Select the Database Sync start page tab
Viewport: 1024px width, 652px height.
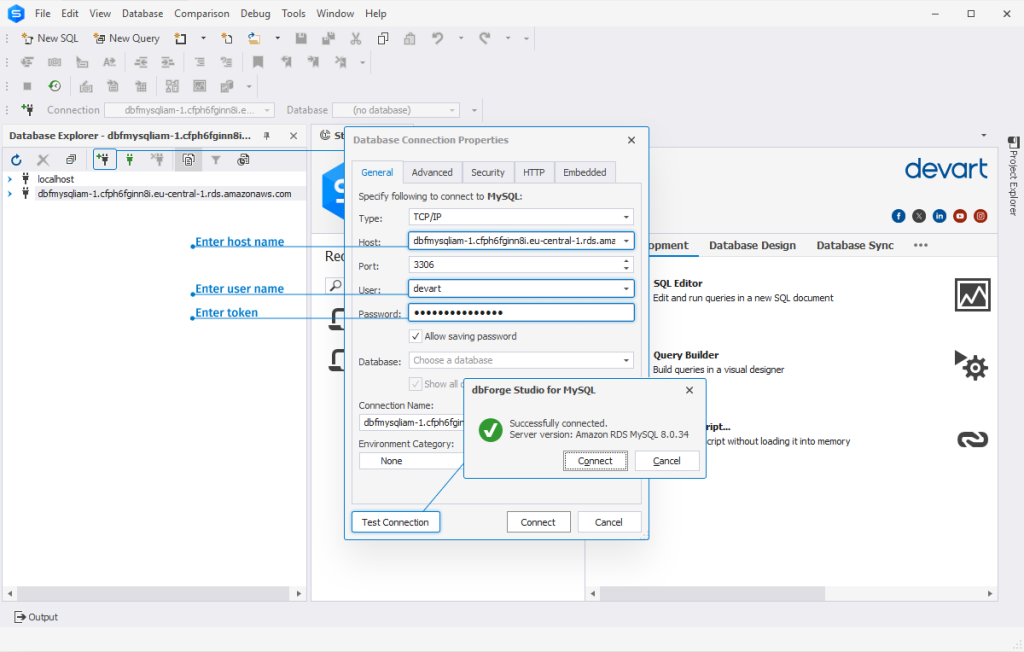point(855,246)
